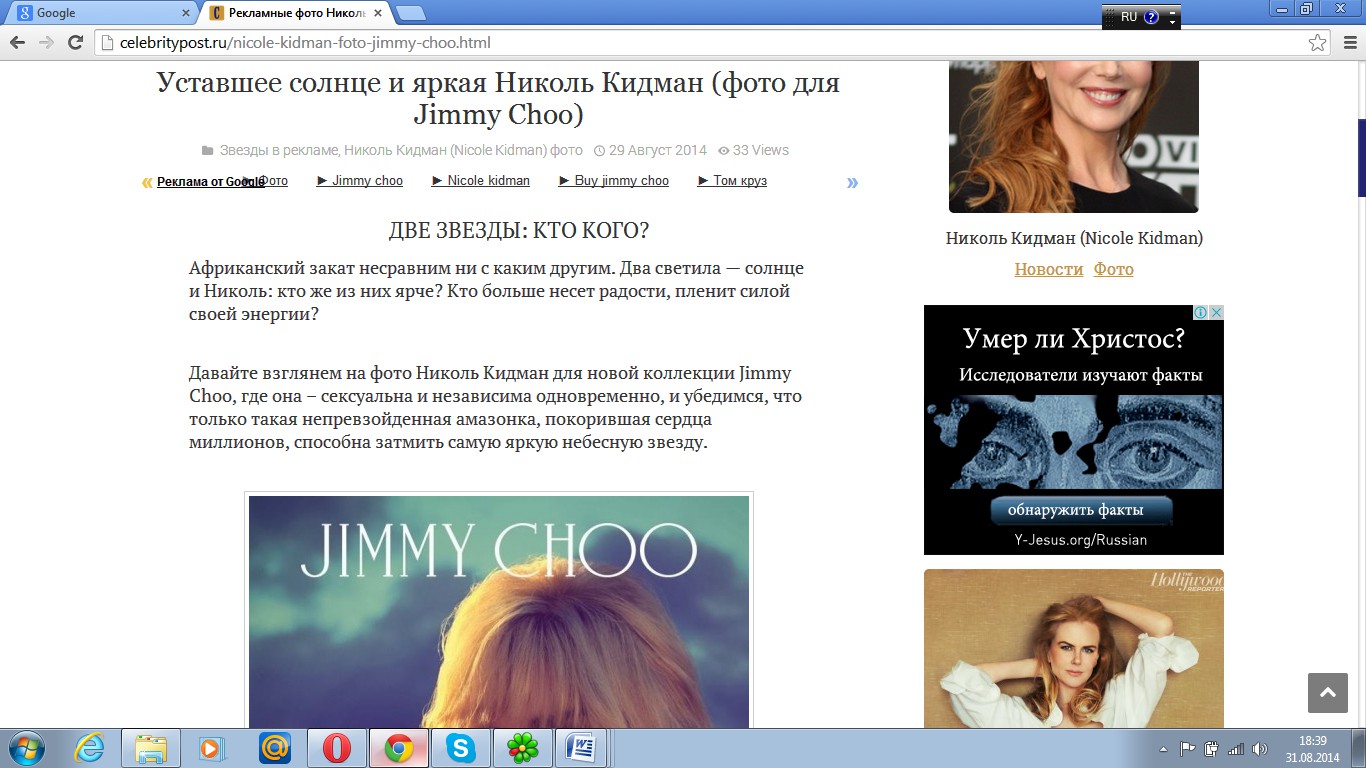The width and height of the screenshot is (1366, 768).
Task: Open the Action Center flag icon
Action: point(1188,748)
